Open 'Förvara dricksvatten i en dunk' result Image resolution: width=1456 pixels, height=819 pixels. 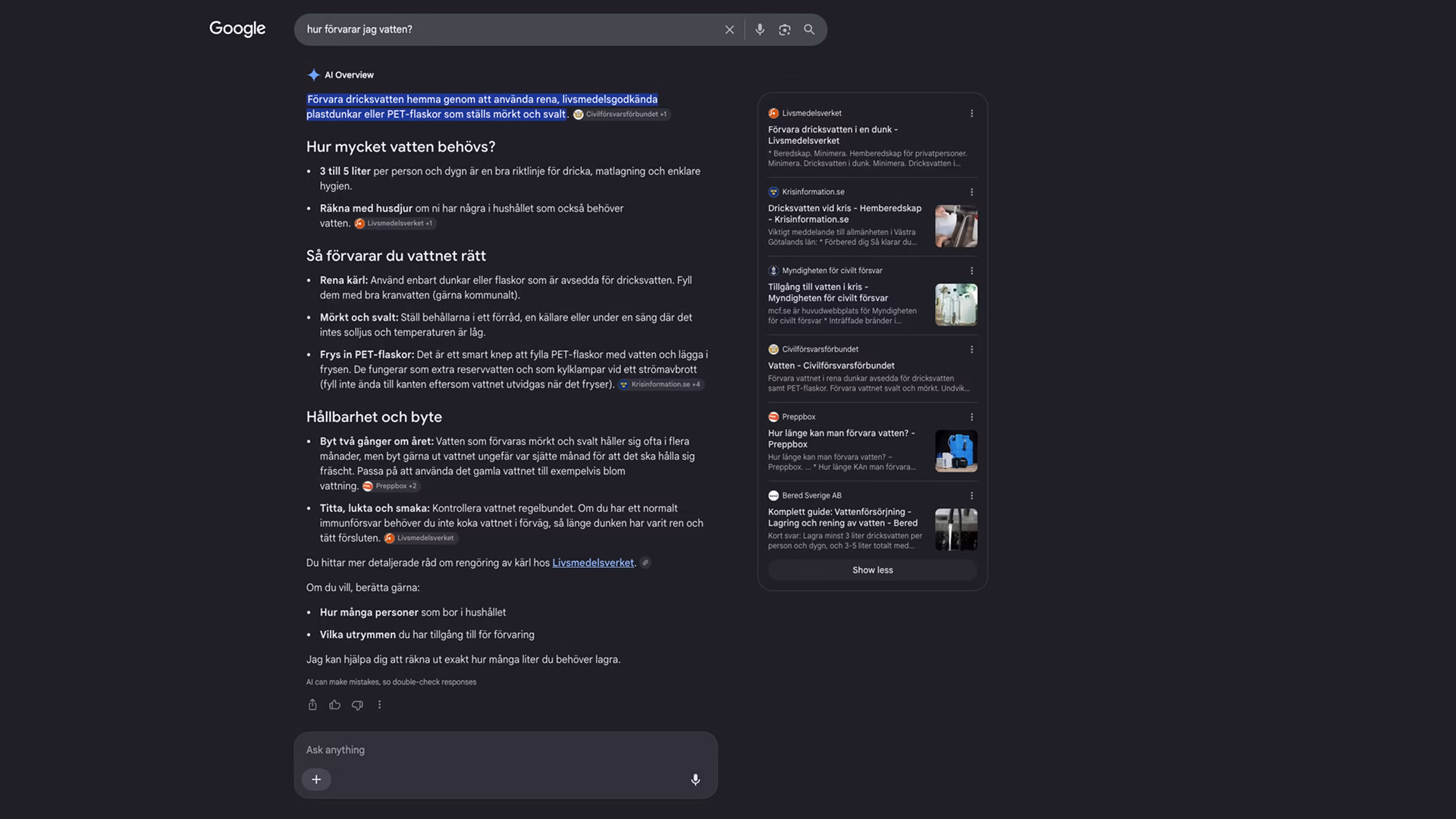[x=833, y=135]
